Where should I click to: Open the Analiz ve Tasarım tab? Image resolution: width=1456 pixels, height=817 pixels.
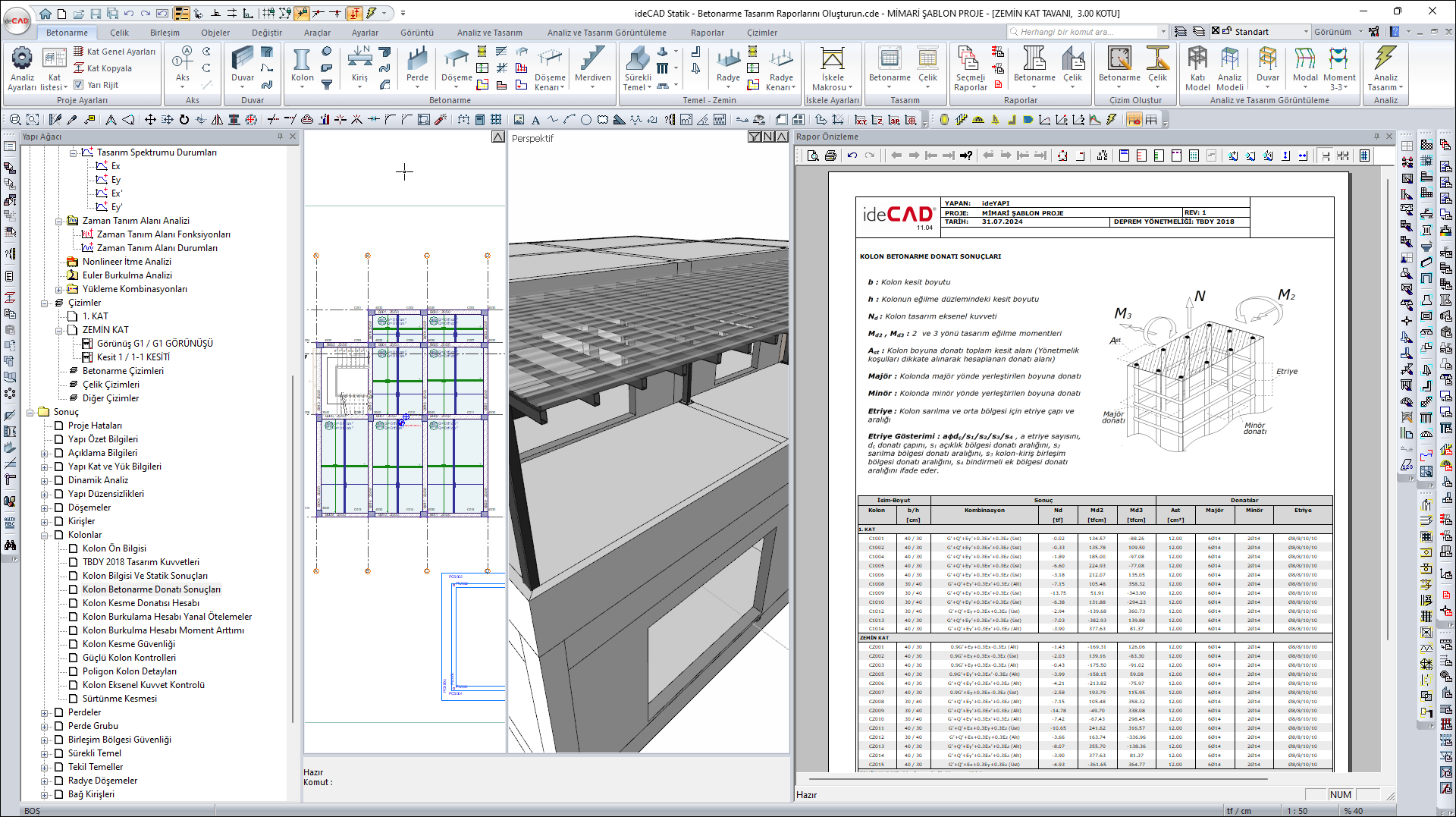[x=489, y=33]
